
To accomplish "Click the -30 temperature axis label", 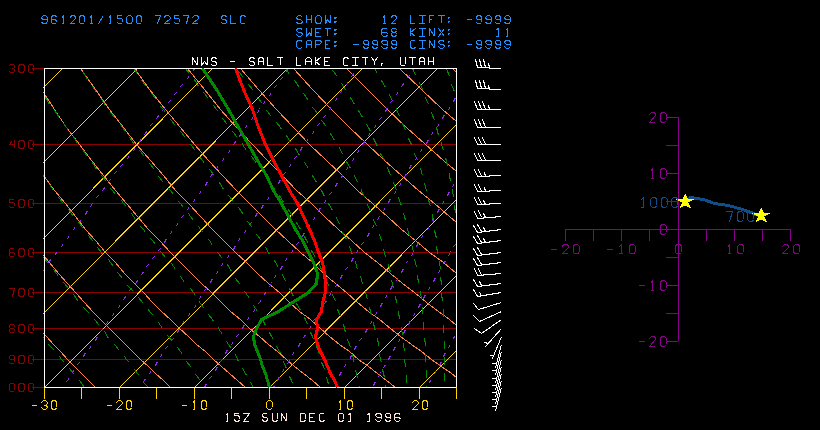I will click(x=44, y=405).
